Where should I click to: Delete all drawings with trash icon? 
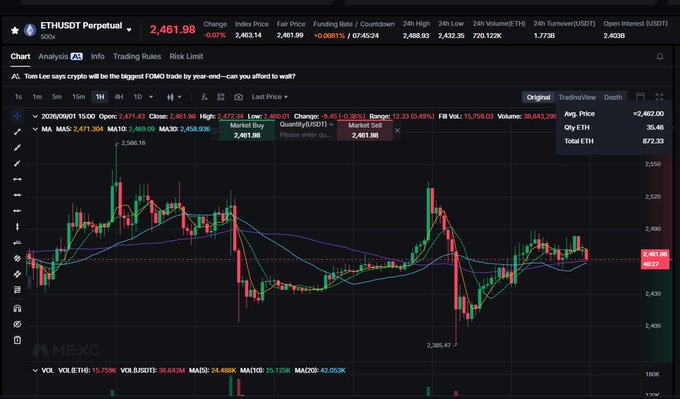17,340
